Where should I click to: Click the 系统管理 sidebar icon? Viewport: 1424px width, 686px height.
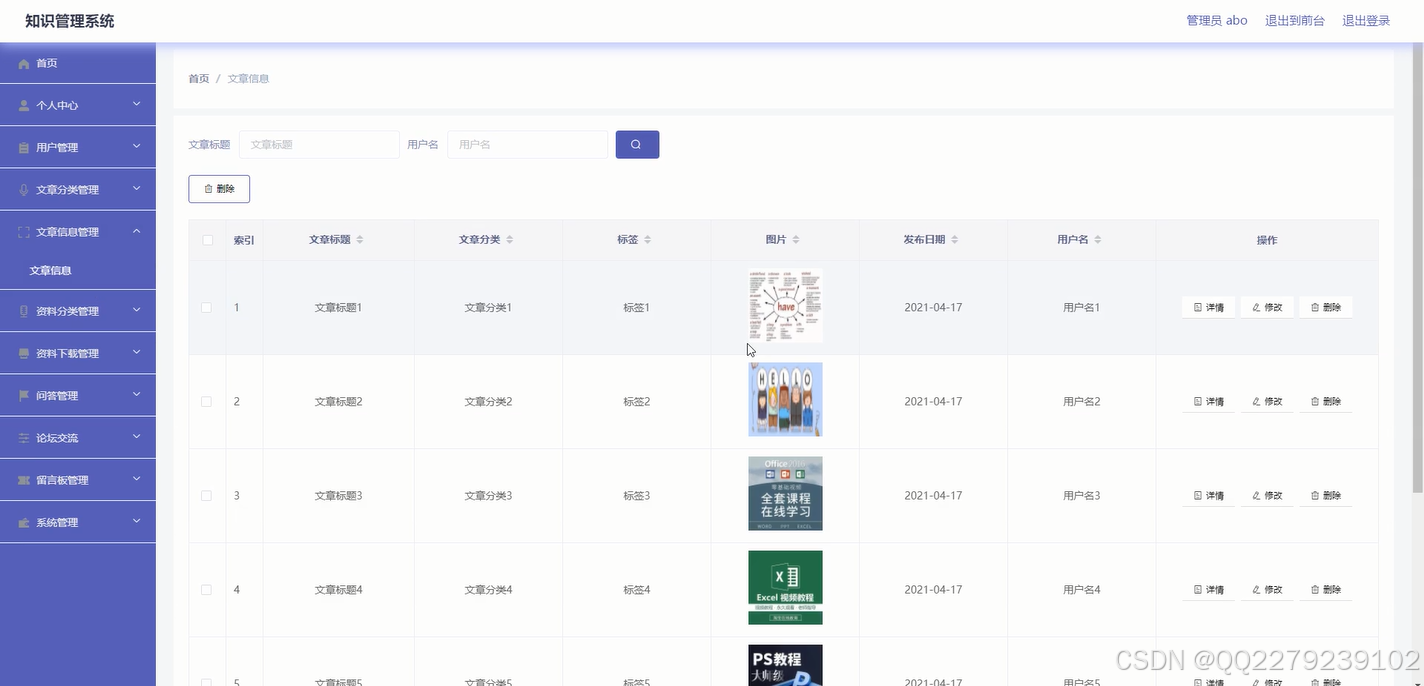21,521
